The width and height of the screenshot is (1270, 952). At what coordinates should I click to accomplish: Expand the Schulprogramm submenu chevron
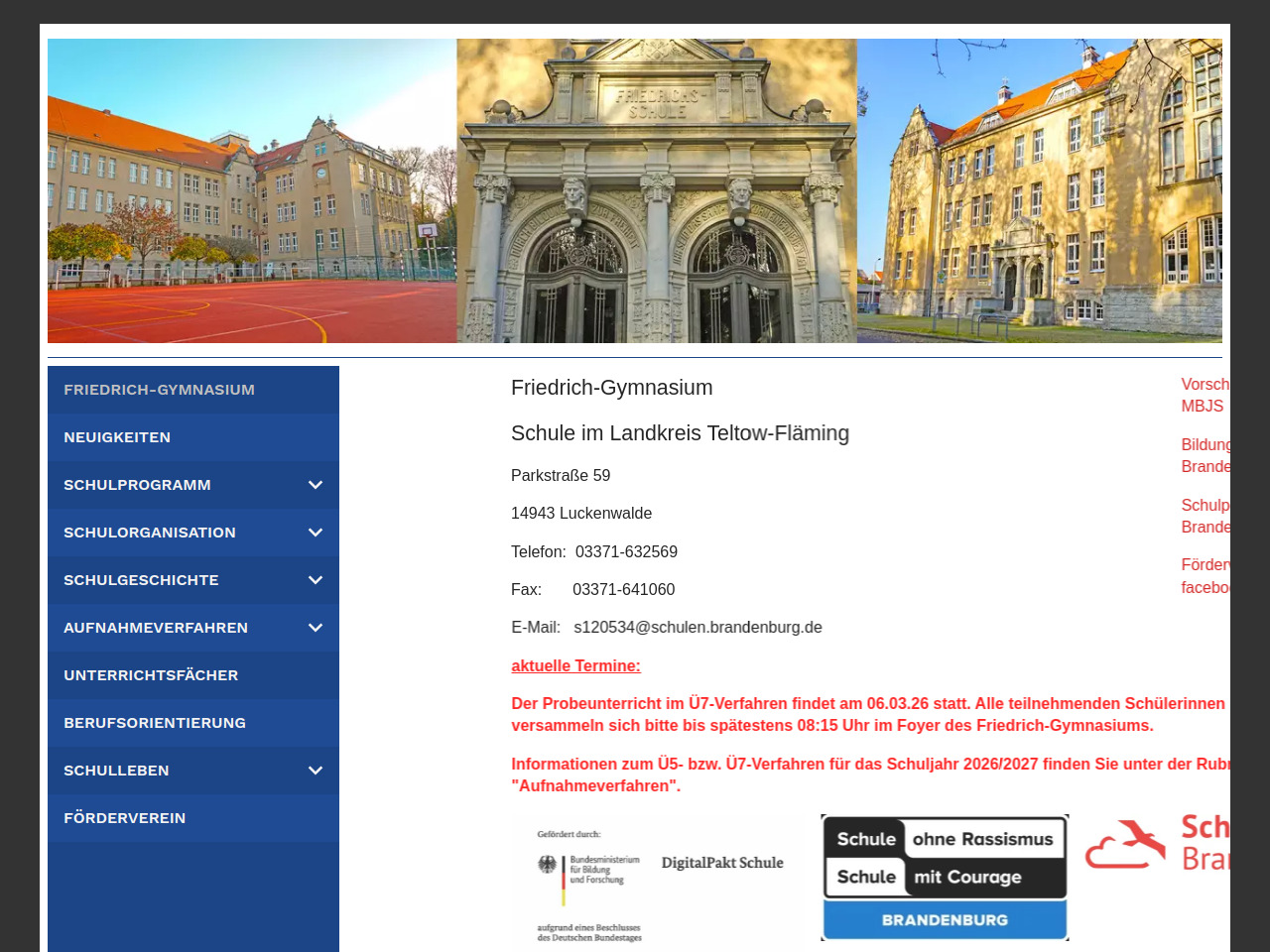pos(316,485)
